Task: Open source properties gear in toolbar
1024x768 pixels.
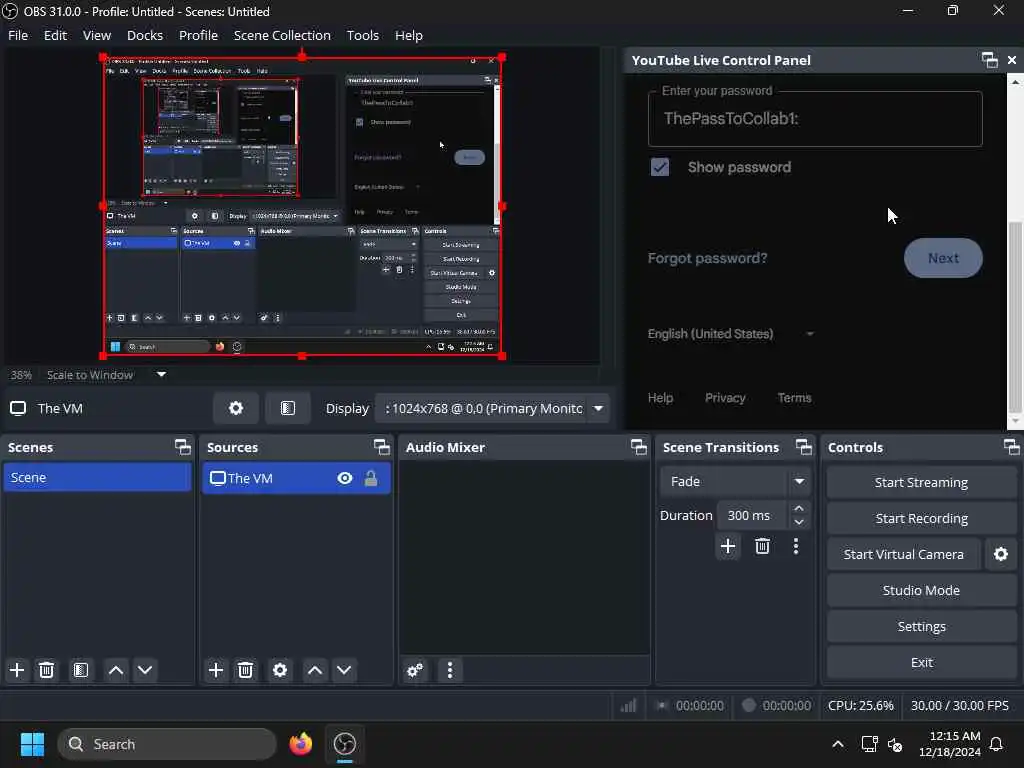Action: (x=236, y=408)
